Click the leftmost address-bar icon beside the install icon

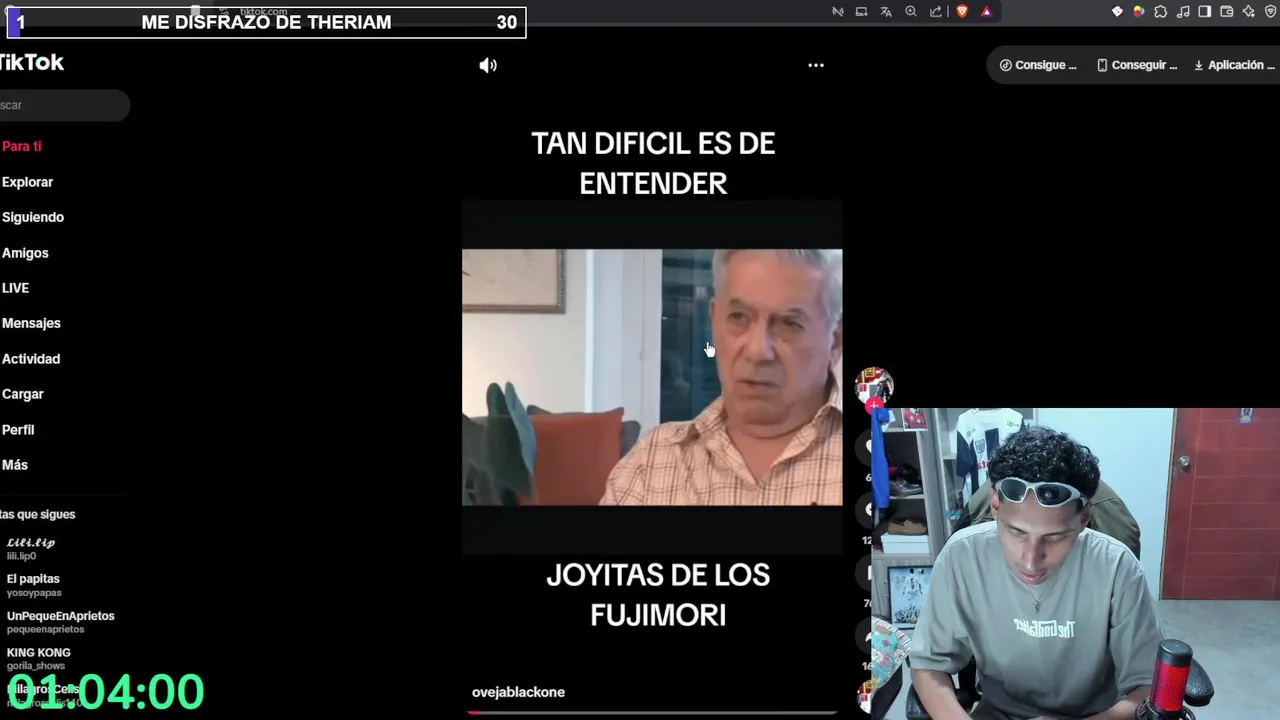click(x=838, y=12)
